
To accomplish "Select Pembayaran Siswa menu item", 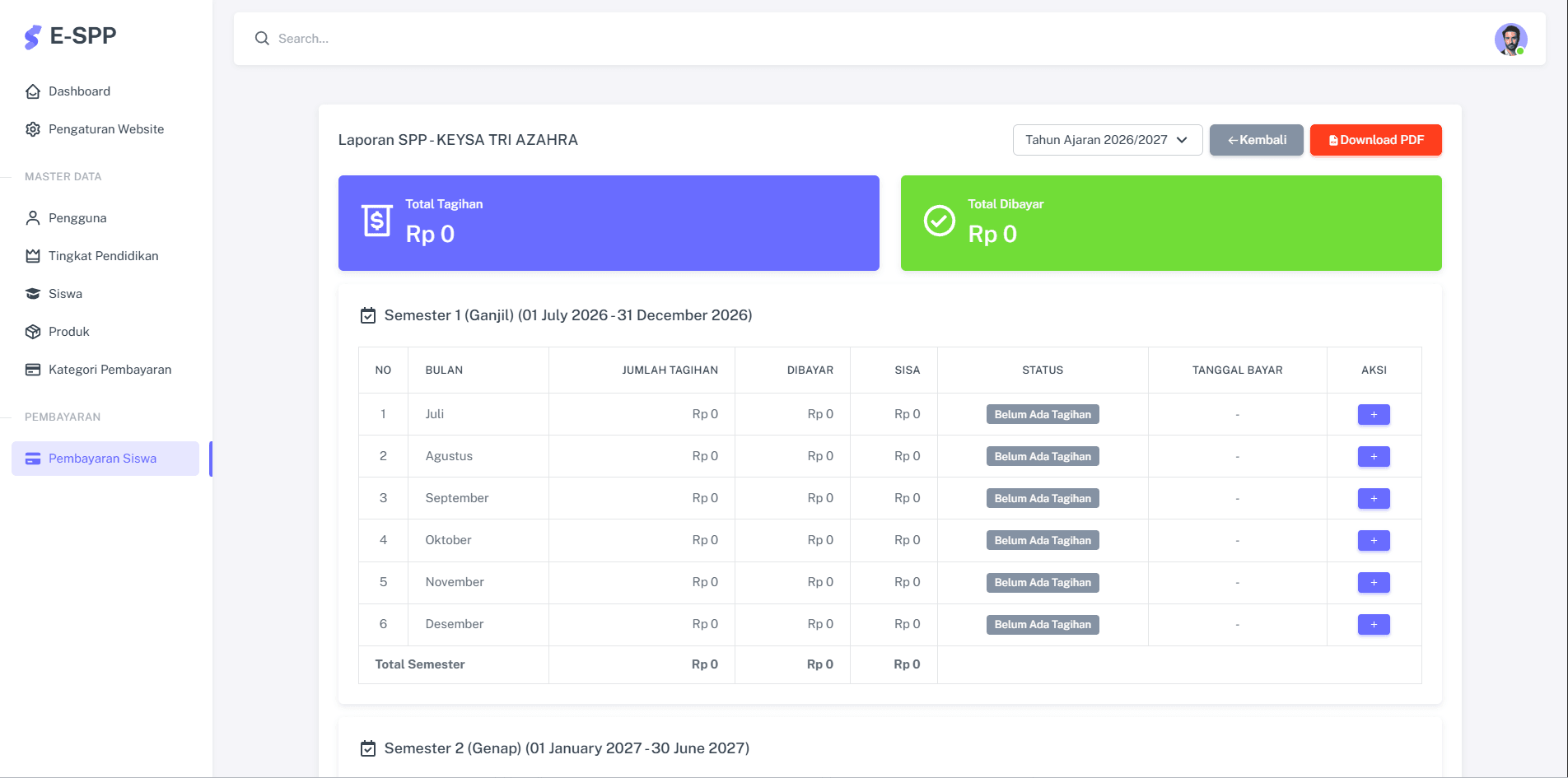I will pos(105,459).
